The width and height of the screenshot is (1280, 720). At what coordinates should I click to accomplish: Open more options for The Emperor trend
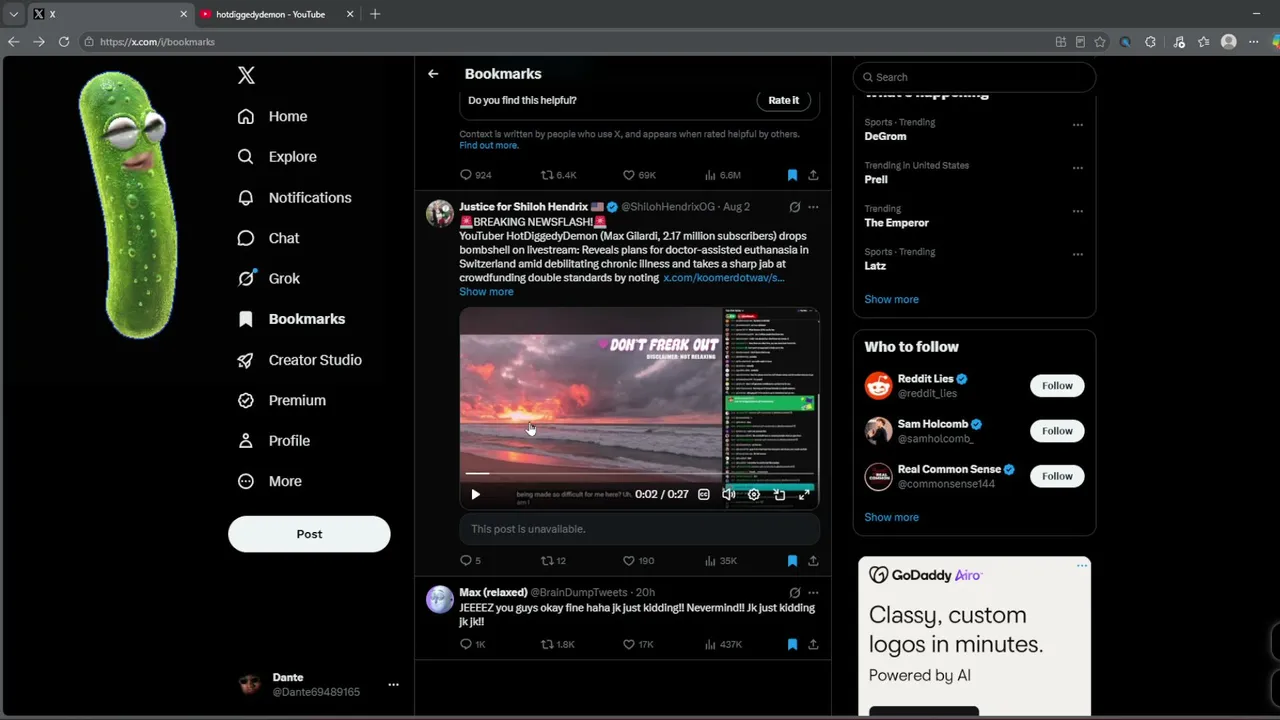(x=1077, y=211)
